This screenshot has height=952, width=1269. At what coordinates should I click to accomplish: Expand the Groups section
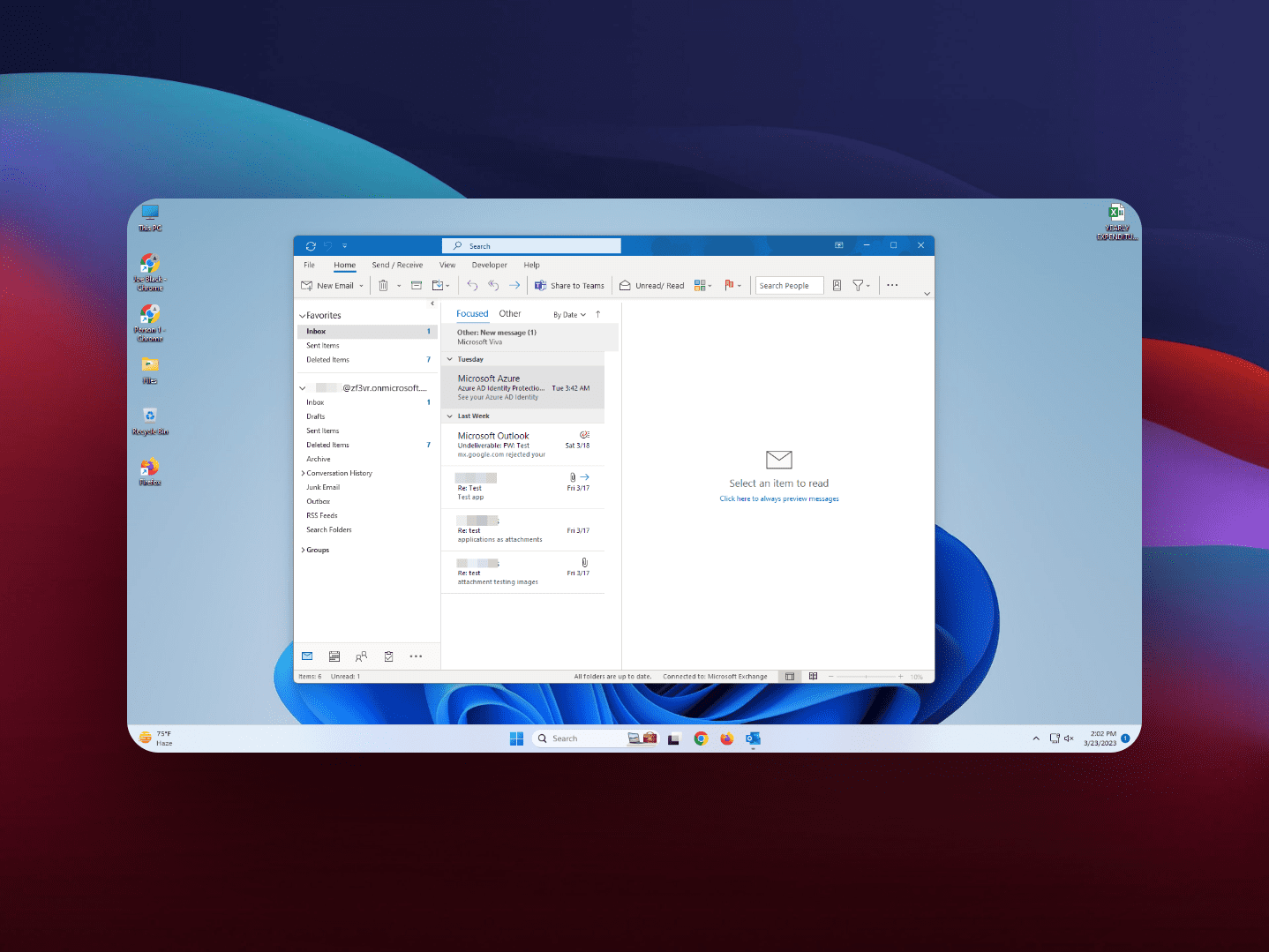pyautogui.click(x=303, y=551)
